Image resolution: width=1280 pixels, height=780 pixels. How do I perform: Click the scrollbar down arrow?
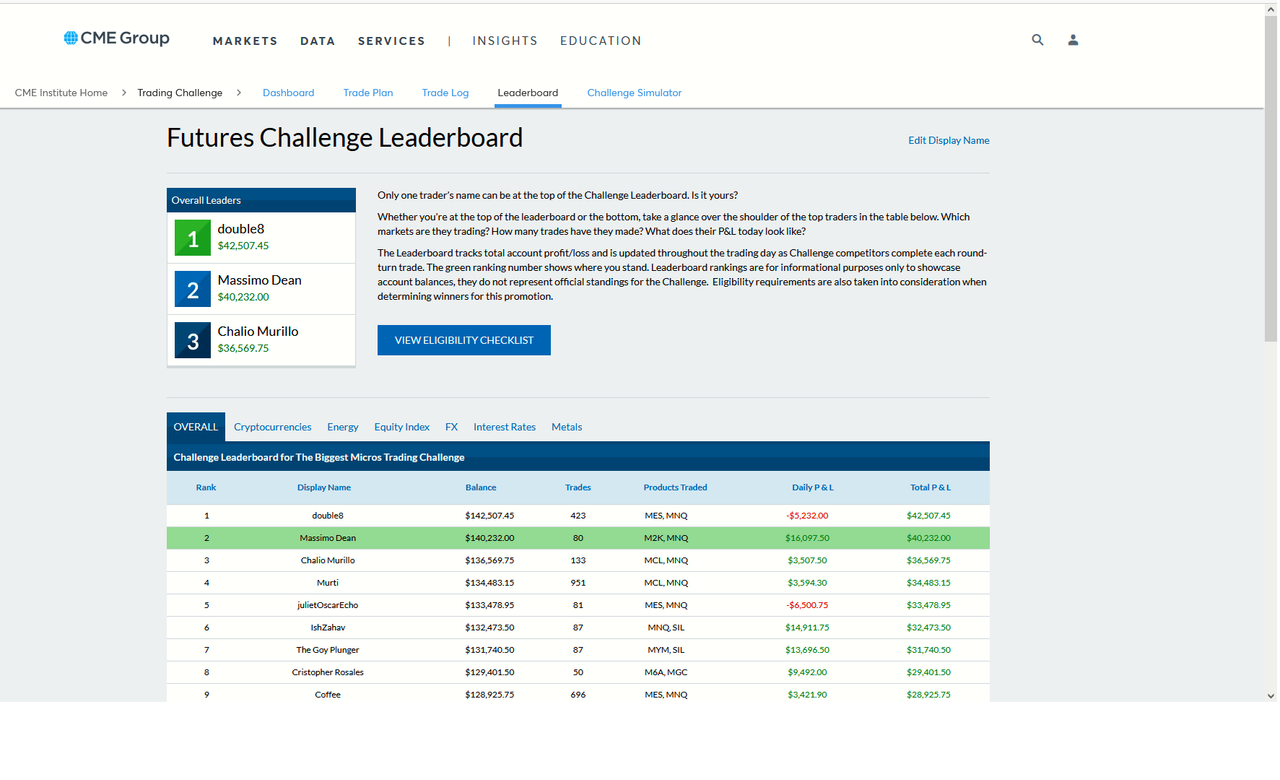pyautogui.click(x=1271, y=695)
